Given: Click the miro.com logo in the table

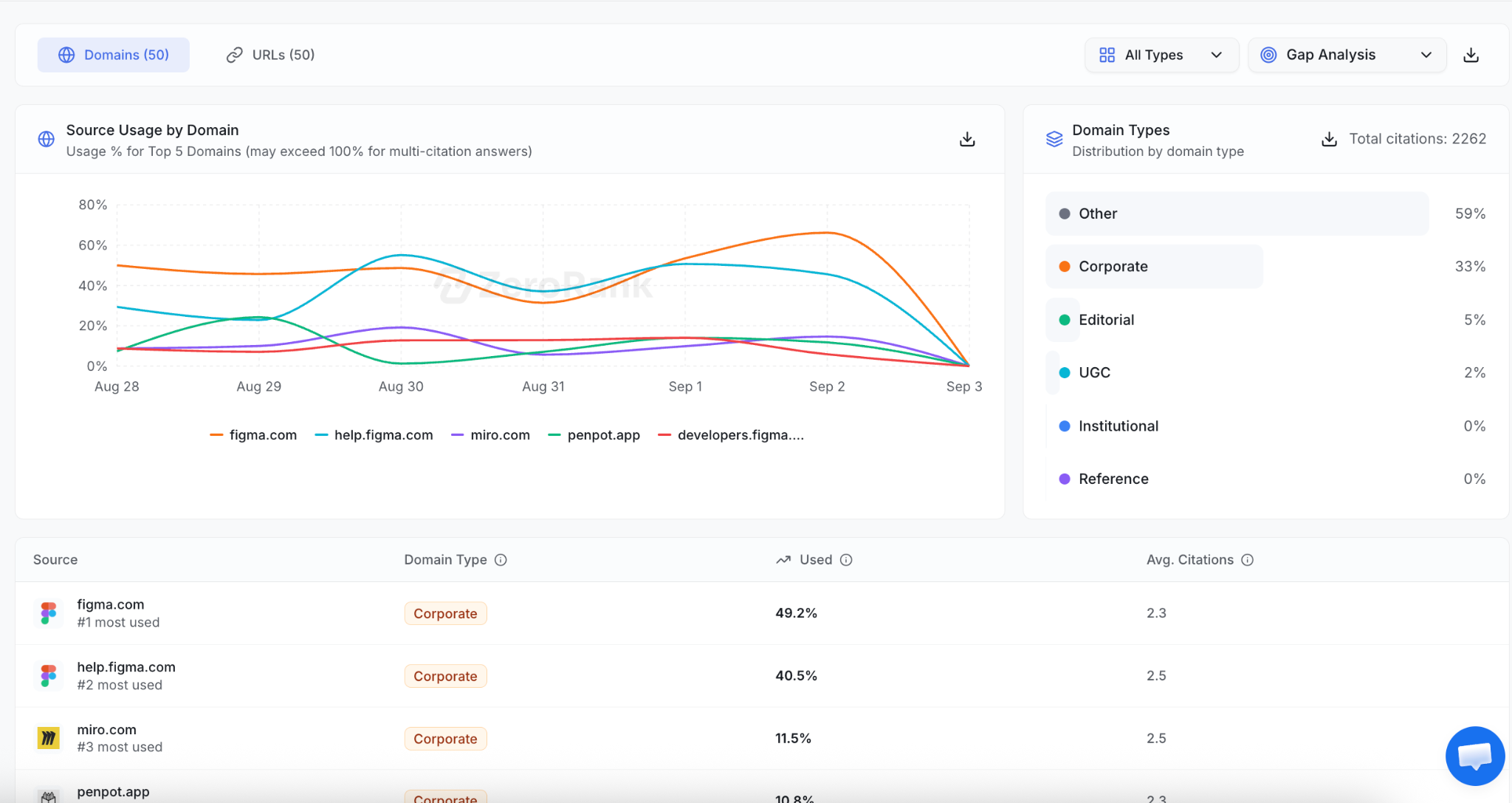Looking at the screenshot, I should click(49, 738).
